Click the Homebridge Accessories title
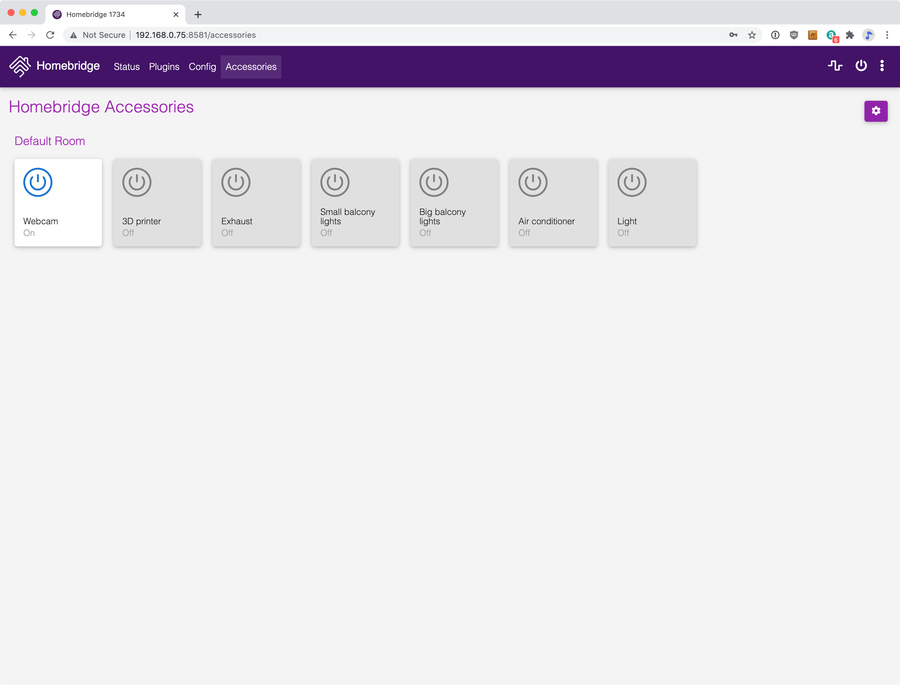The height and width of the screenshot is (685, 900). coord(101,107)
